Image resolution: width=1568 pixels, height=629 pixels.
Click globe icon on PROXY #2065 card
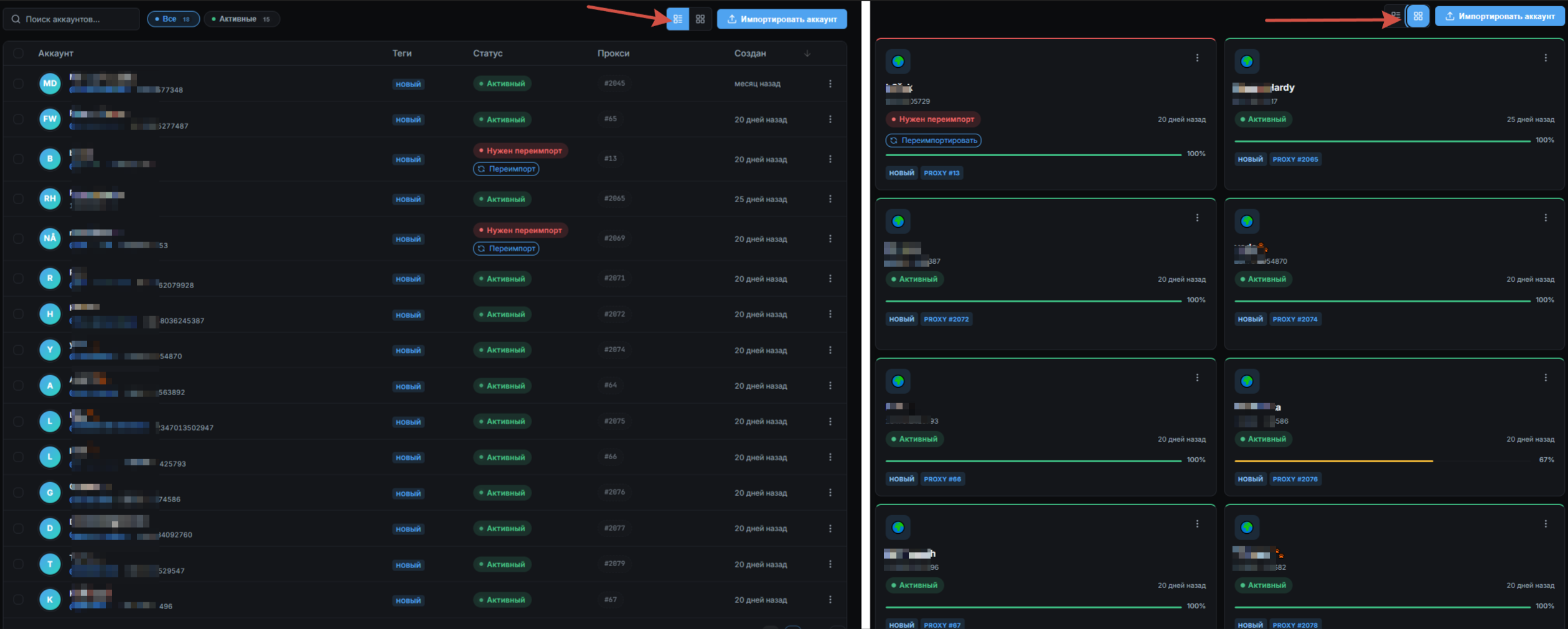tap(1246, 61)
